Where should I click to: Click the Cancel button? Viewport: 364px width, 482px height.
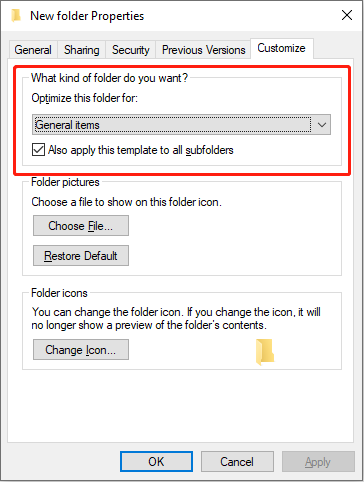pos(237,462)
